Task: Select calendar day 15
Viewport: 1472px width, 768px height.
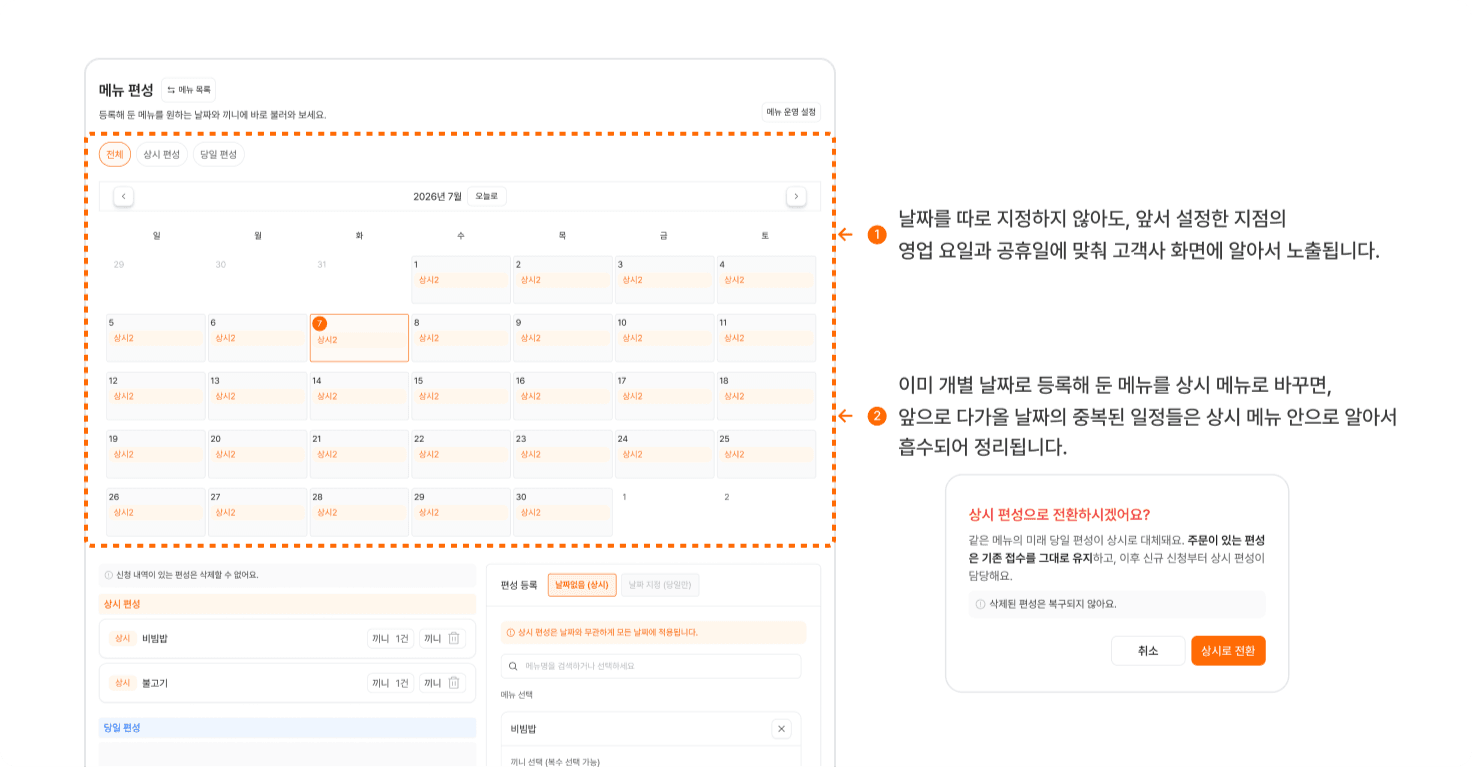Action: click(x=461, y=396)
